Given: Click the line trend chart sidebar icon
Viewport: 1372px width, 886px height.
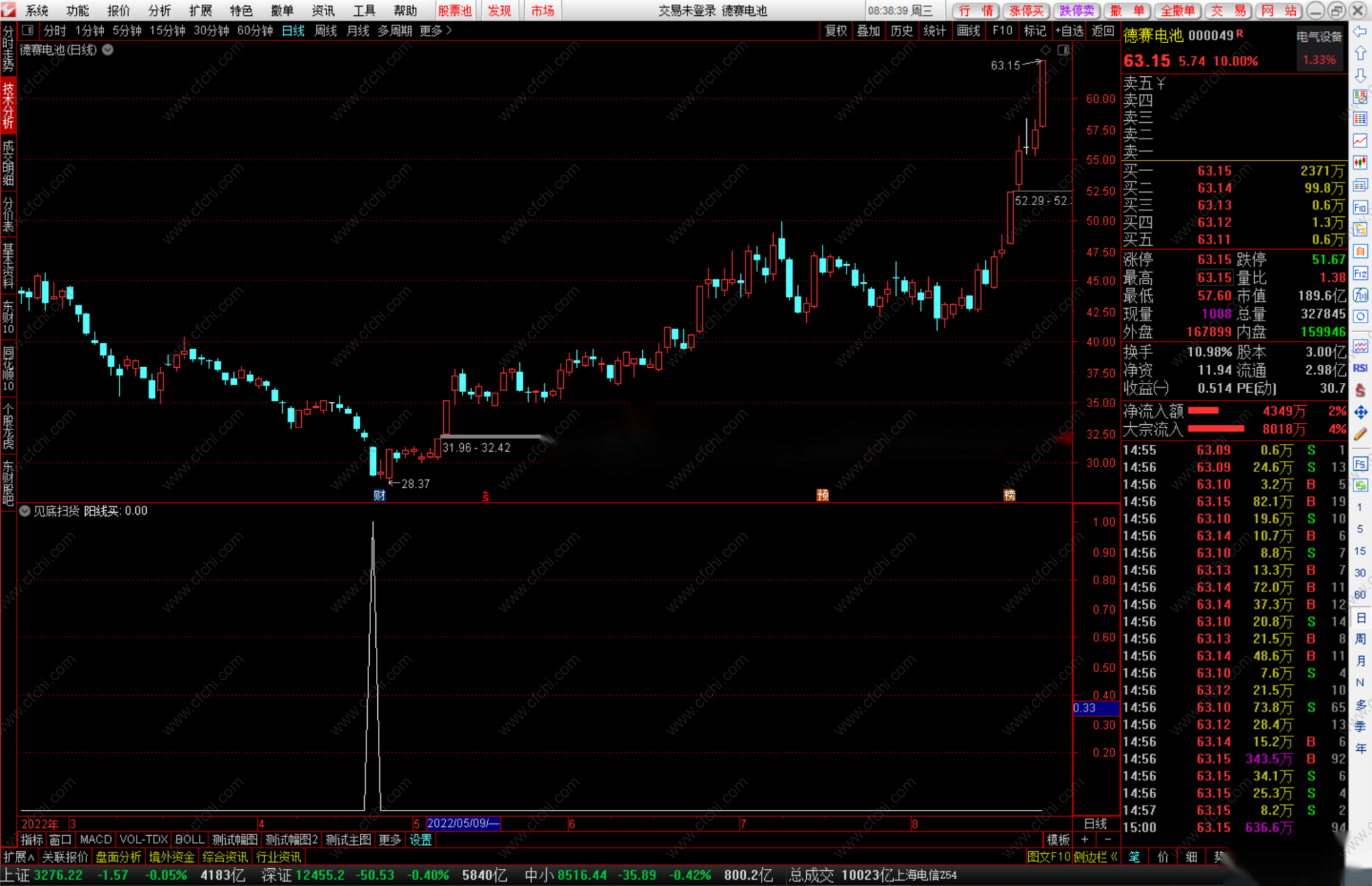Looking at the screenshot, I should [x=1360, y=141].
